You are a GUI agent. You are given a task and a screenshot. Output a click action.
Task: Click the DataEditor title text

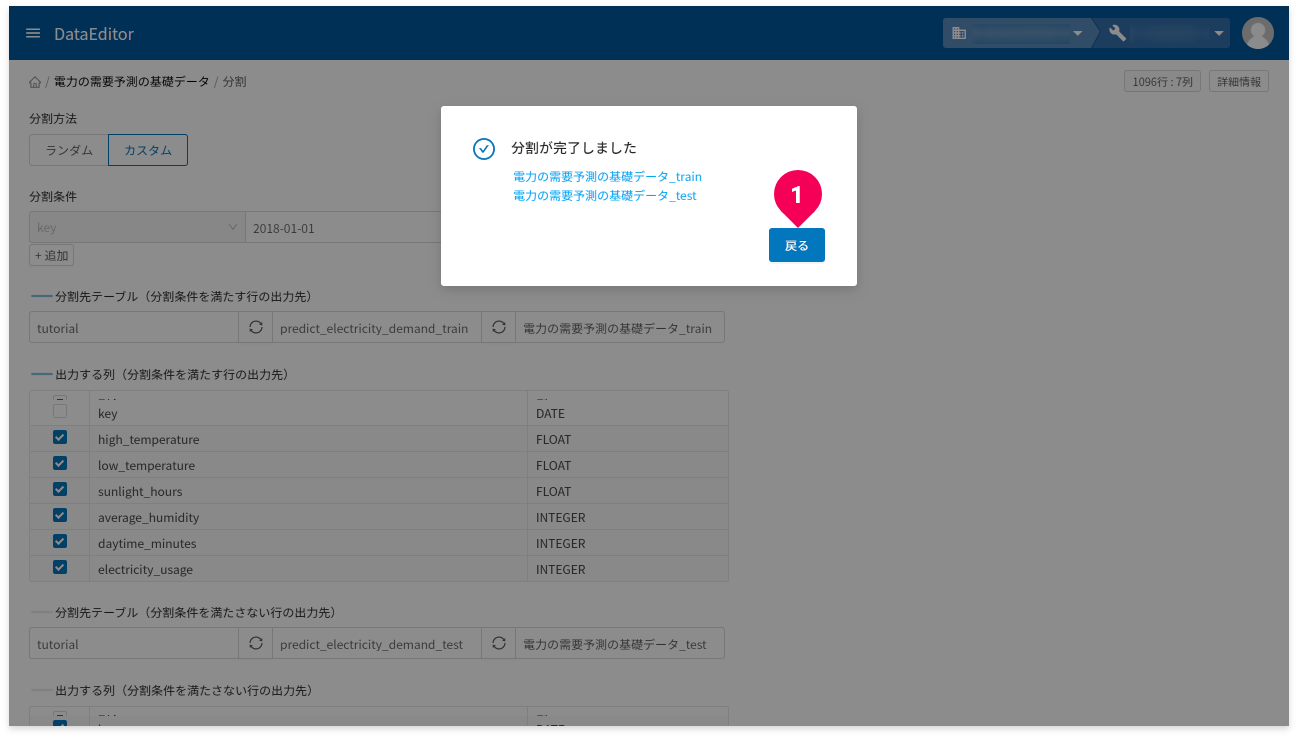click(x=94, y=34)
